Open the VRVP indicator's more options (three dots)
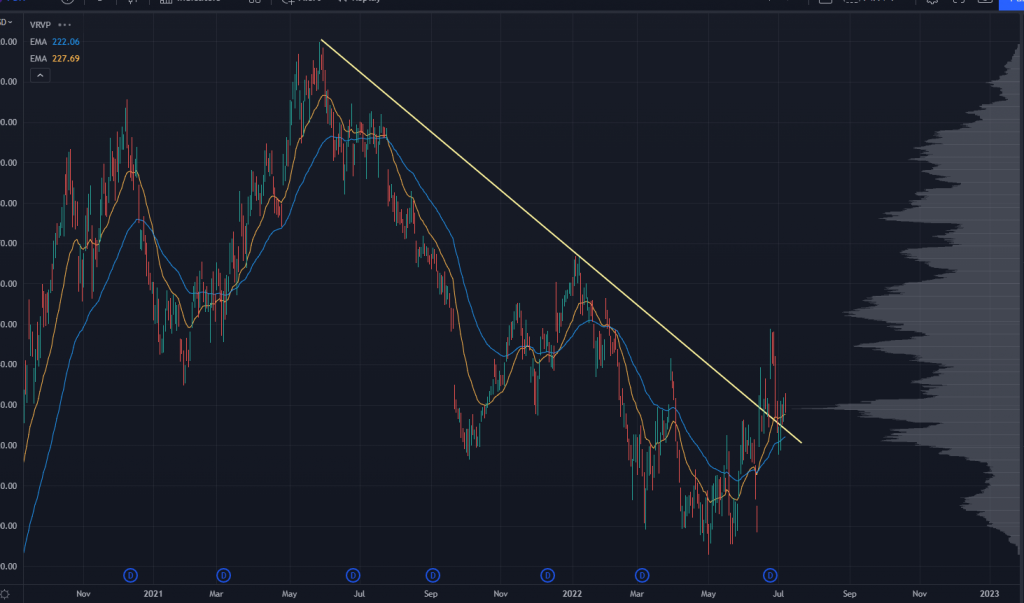 pyautogui.click(x=64, y=25)
